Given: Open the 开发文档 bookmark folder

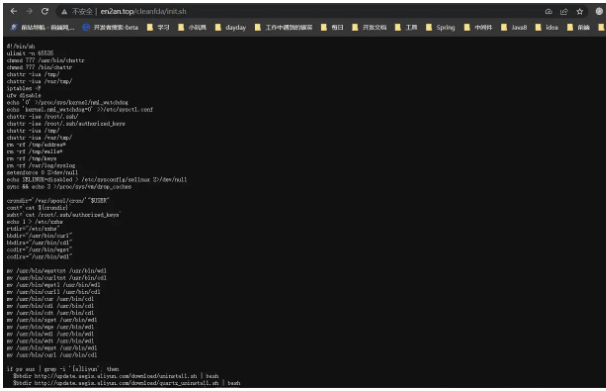Looking at the screenshot, I should [369, 27].
